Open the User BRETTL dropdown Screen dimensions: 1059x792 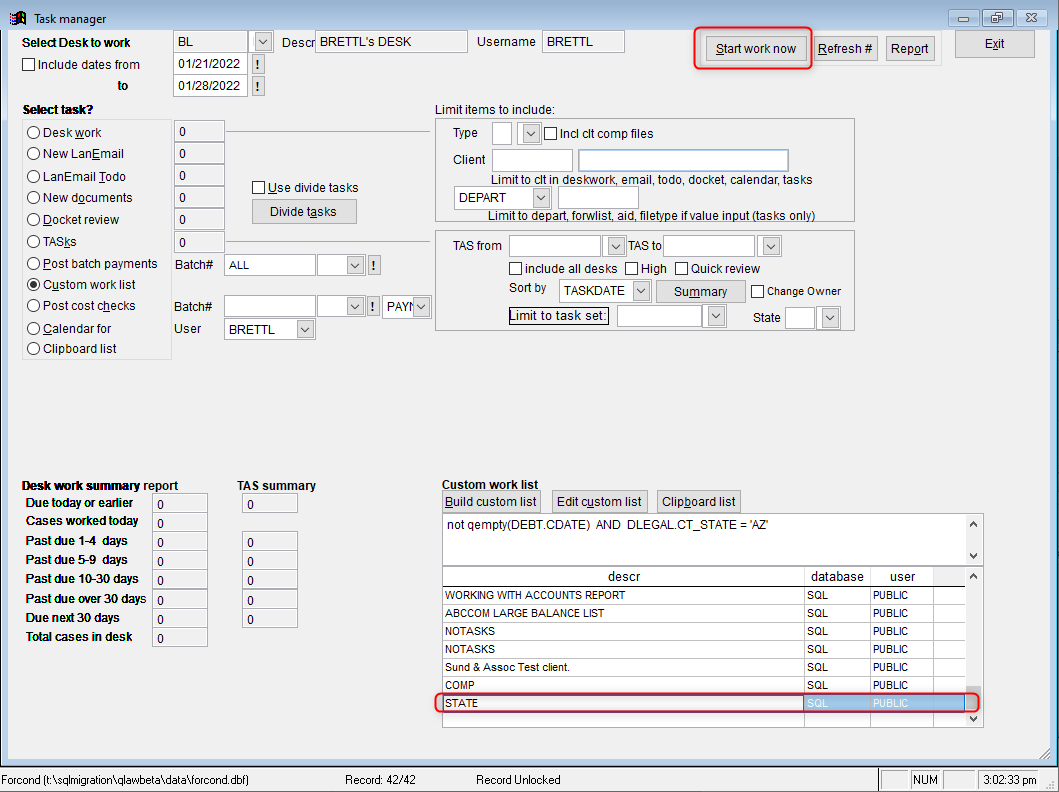tap(305, 329)
